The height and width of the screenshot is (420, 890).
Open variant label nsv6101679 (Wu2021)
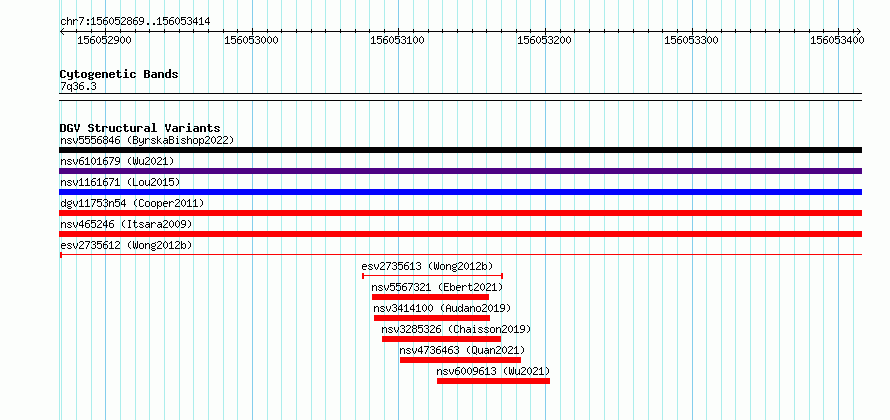point(117,161)
